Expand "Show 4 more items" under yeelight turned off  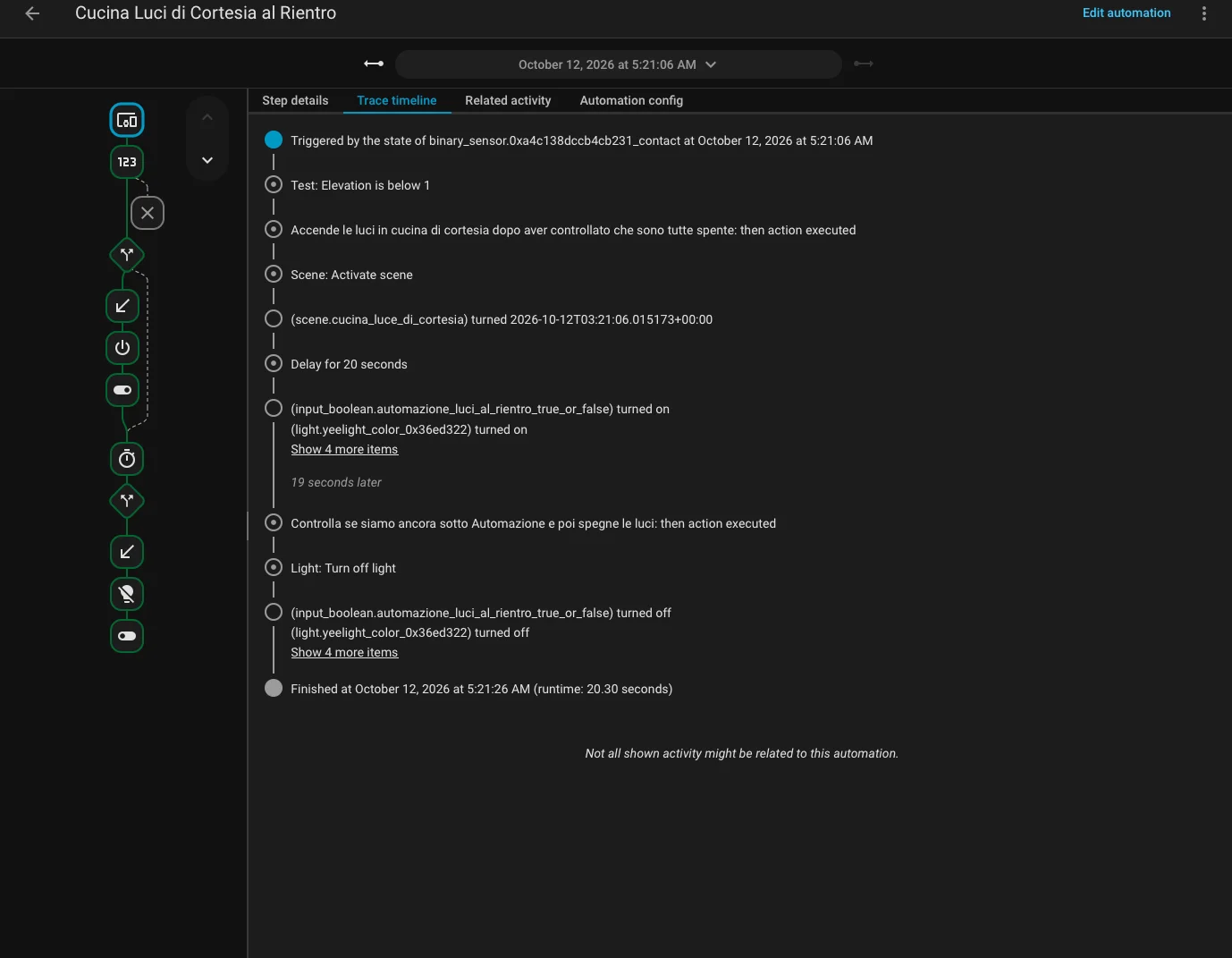(344, 653)
